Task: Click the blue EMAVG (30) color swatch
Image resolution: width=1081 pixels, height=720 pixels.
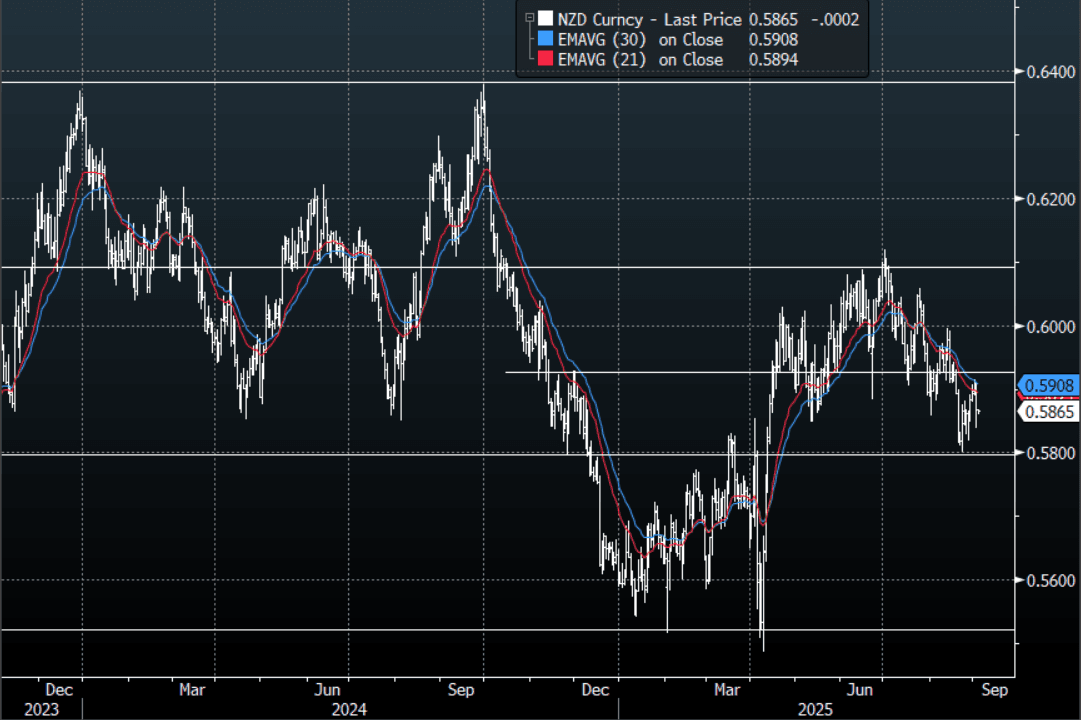Action: click(544, 39)
